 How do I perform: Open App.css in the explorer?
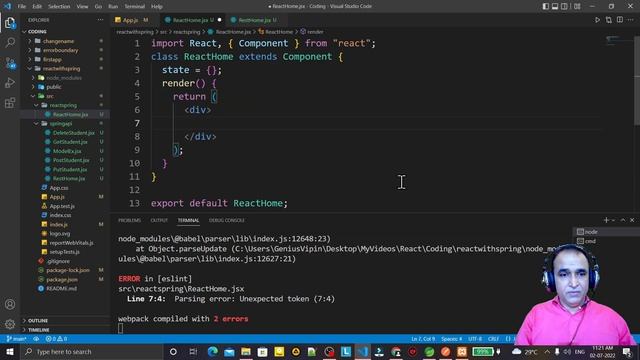[59, 188]
